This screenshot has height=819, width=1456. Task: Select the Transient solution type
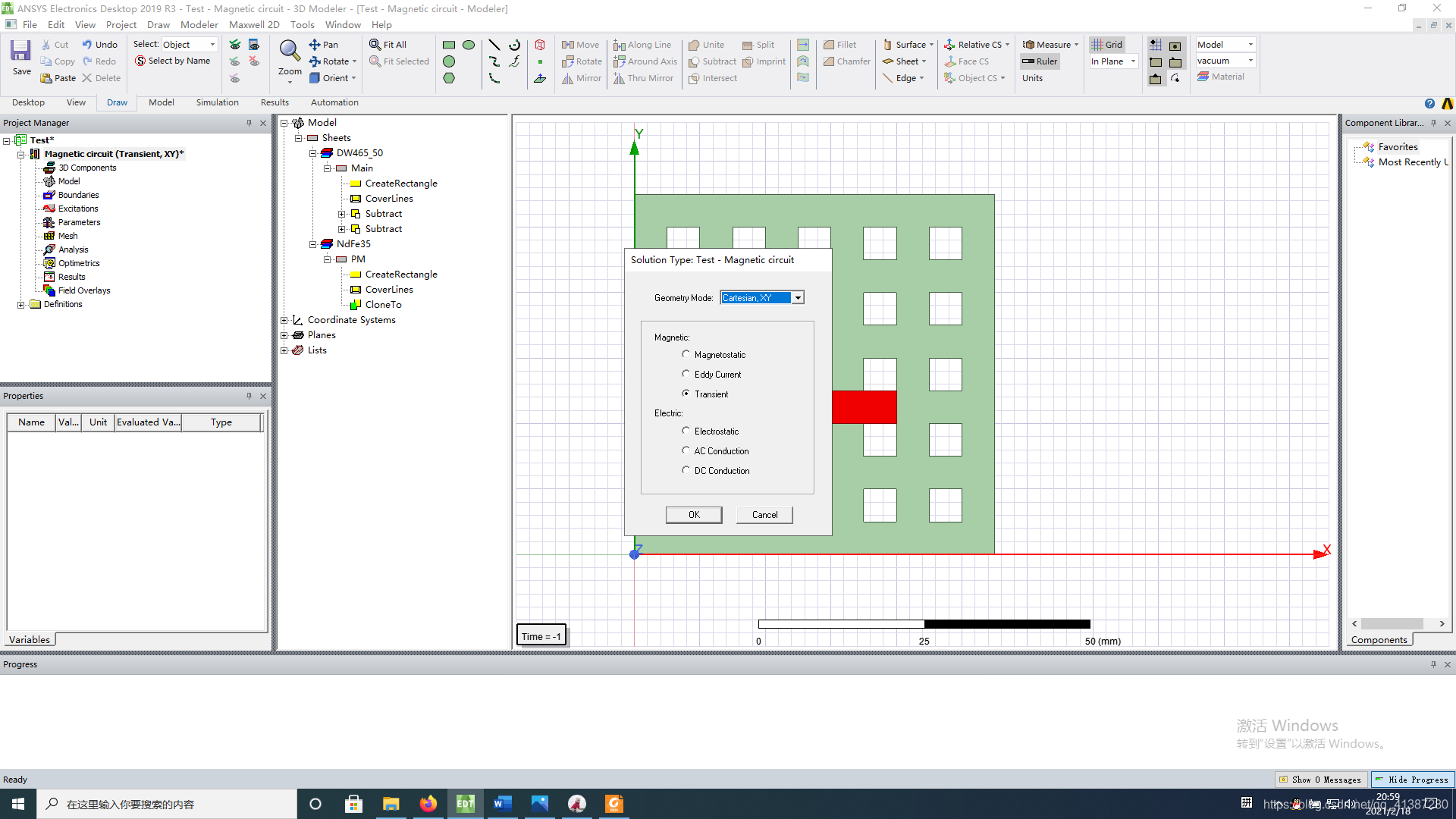point(686,394)
